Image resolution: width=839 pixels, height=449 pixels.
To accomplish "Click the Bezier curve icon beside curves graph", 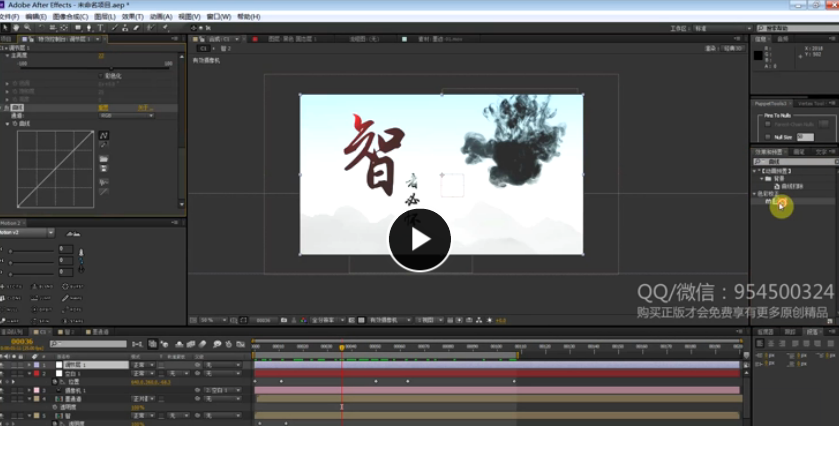I will click(x=104, y=135).
